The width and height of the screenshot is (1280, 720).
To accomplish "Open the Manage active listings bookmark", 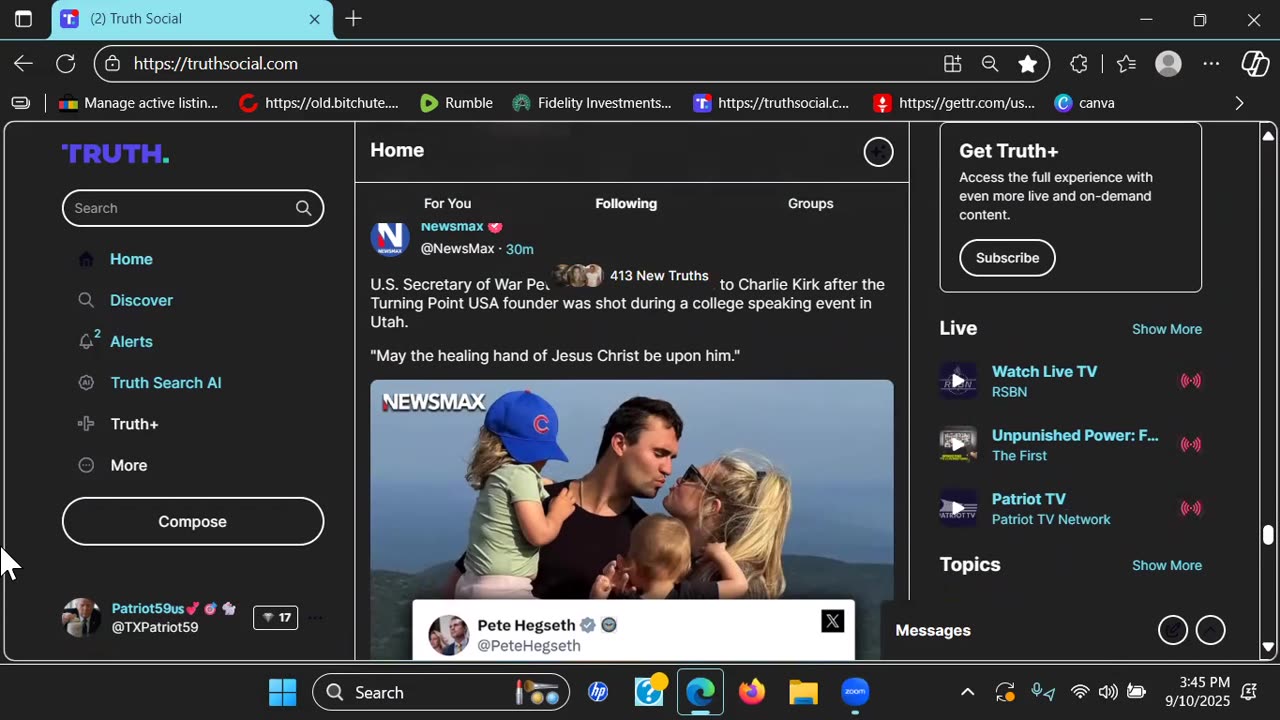I will tap(138, 103).
